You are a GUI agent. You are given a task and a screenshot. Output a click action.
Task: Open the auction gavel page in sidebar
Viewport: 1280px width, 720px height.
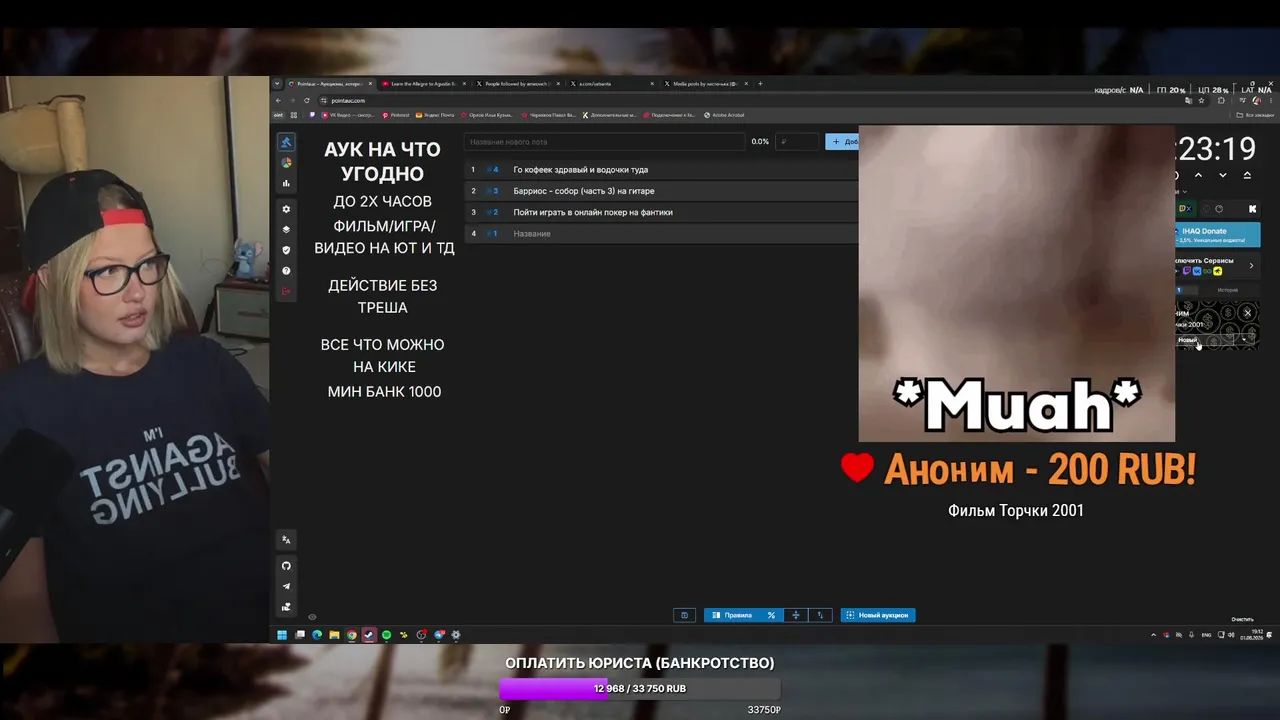pos(286,142)
